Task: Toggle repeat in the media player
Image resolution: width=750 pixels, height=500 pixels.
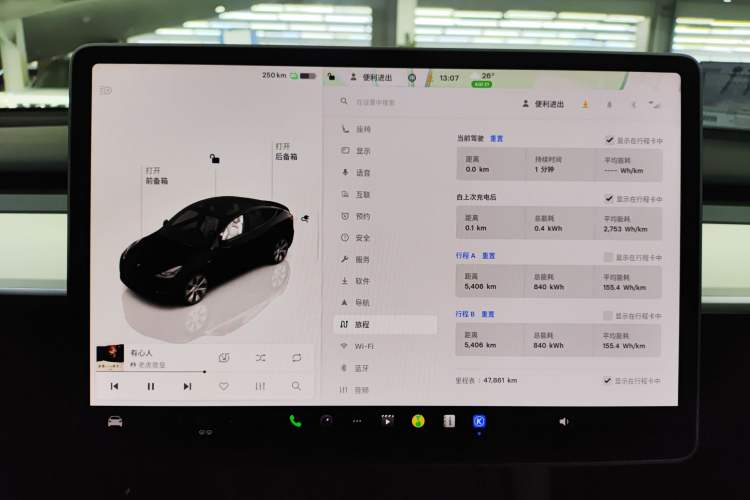Action: click(297, 357)
